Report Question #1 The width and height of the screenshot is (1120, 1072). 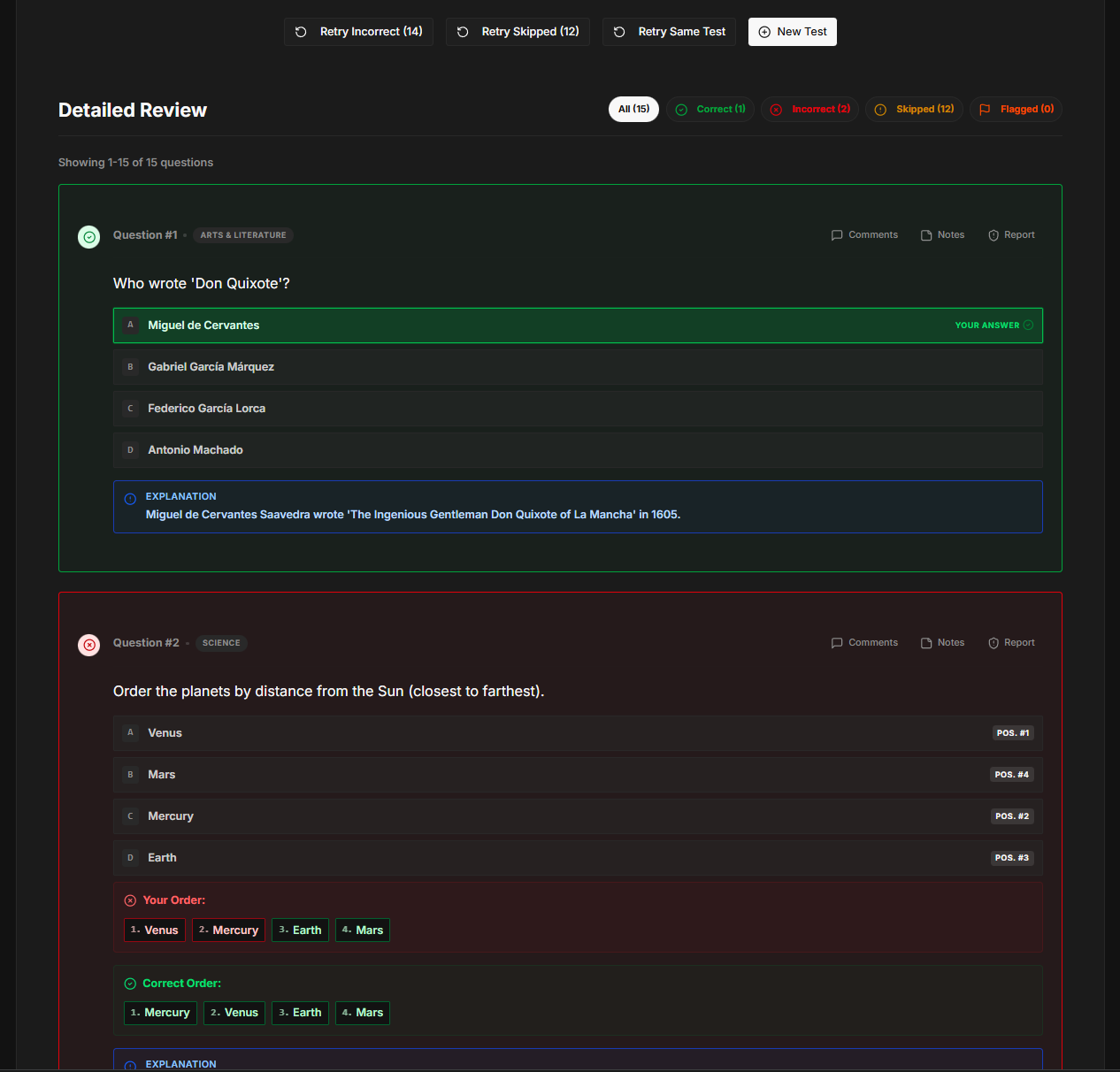coord(1011,235)
